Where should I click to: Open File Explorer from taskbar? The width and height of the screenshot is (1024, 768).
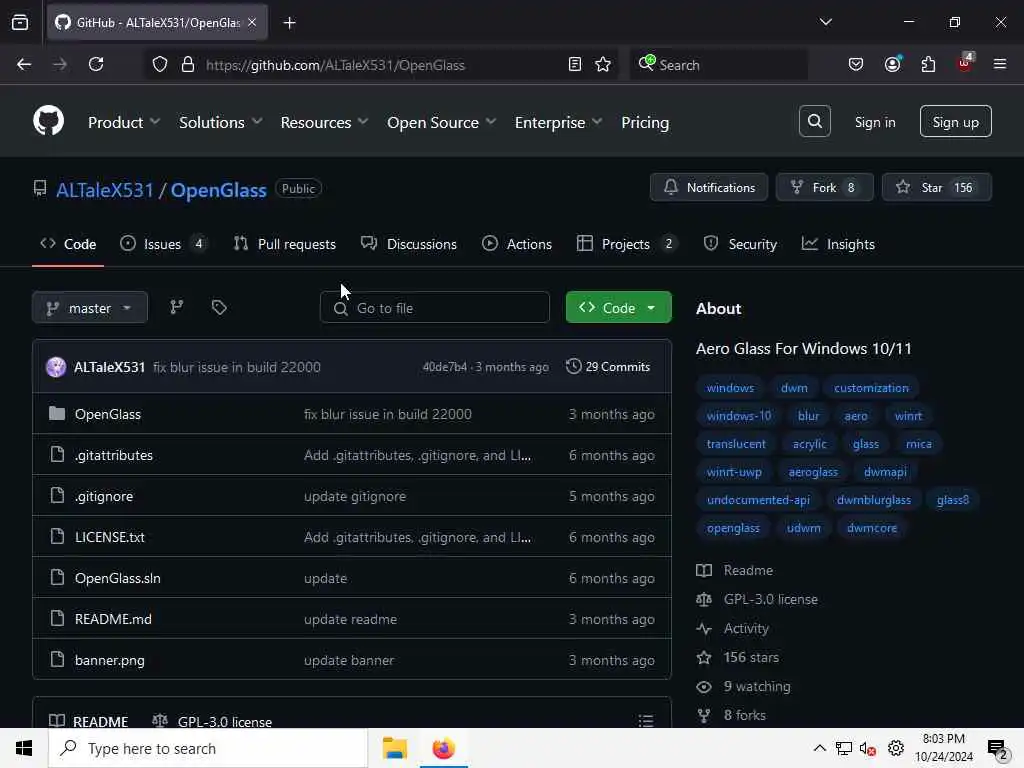[394, 748]
